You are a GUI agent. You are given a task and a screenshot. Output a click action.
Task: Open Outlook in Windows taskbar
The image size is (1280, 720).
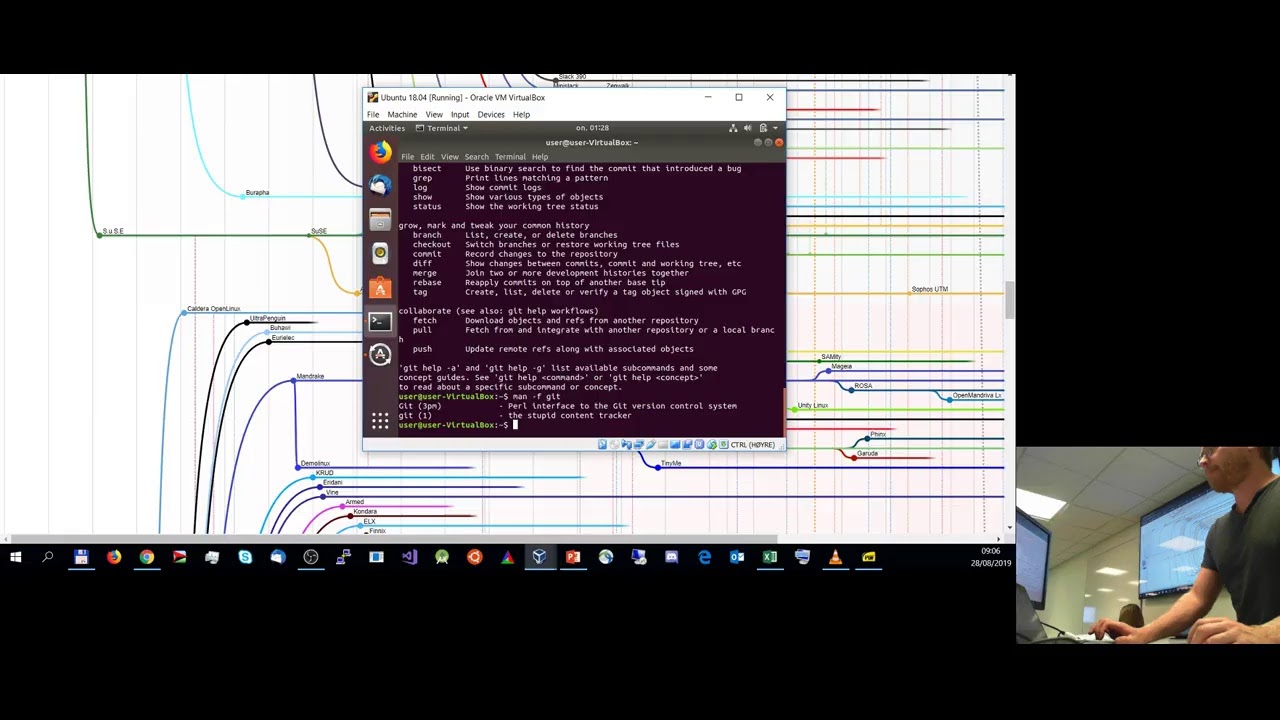tap(737, 557)
